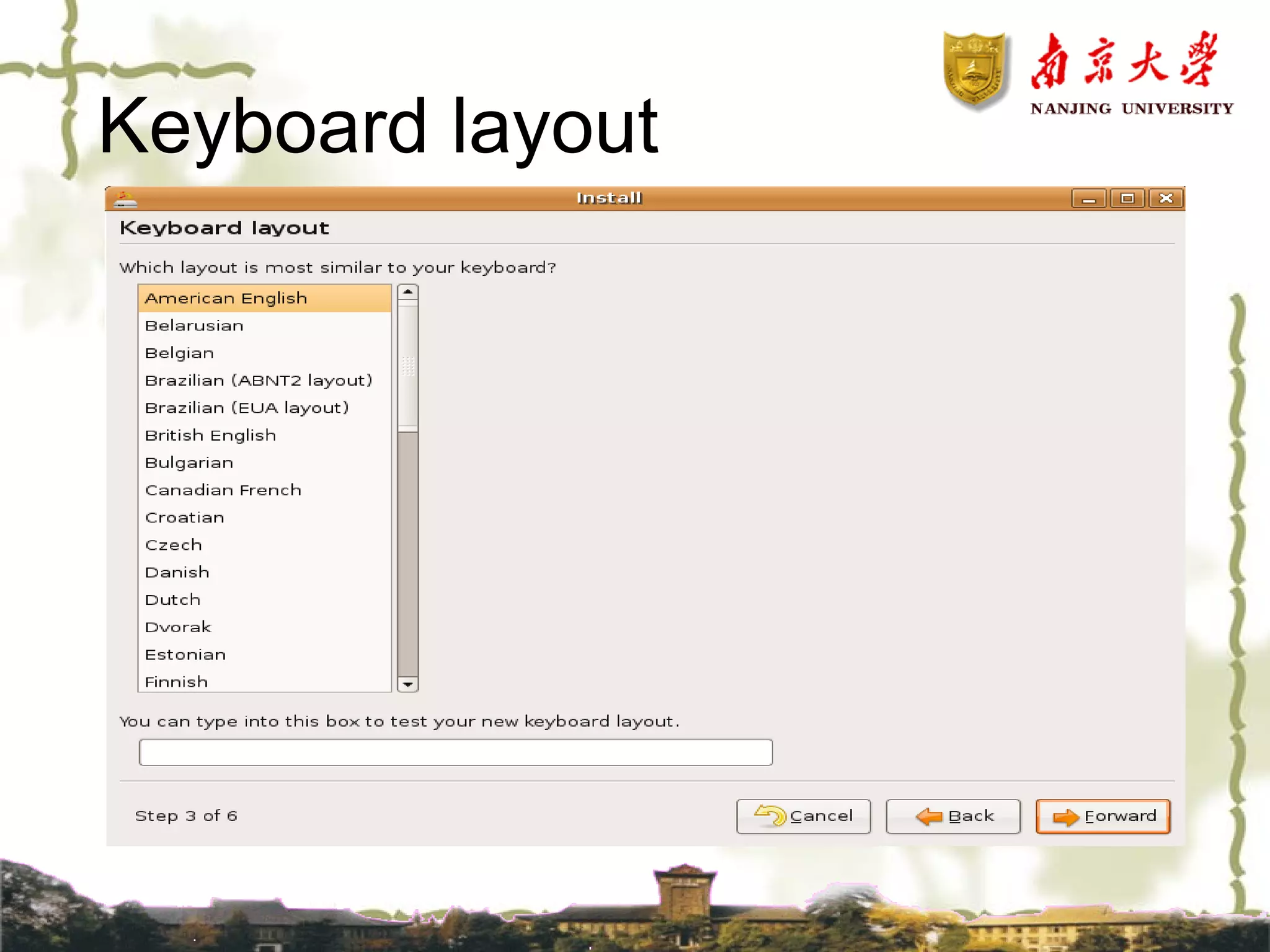This screenshot has height=952, width=1270.
Task: Choose the Belgian keyboard layout
Action: coord(265,353)
